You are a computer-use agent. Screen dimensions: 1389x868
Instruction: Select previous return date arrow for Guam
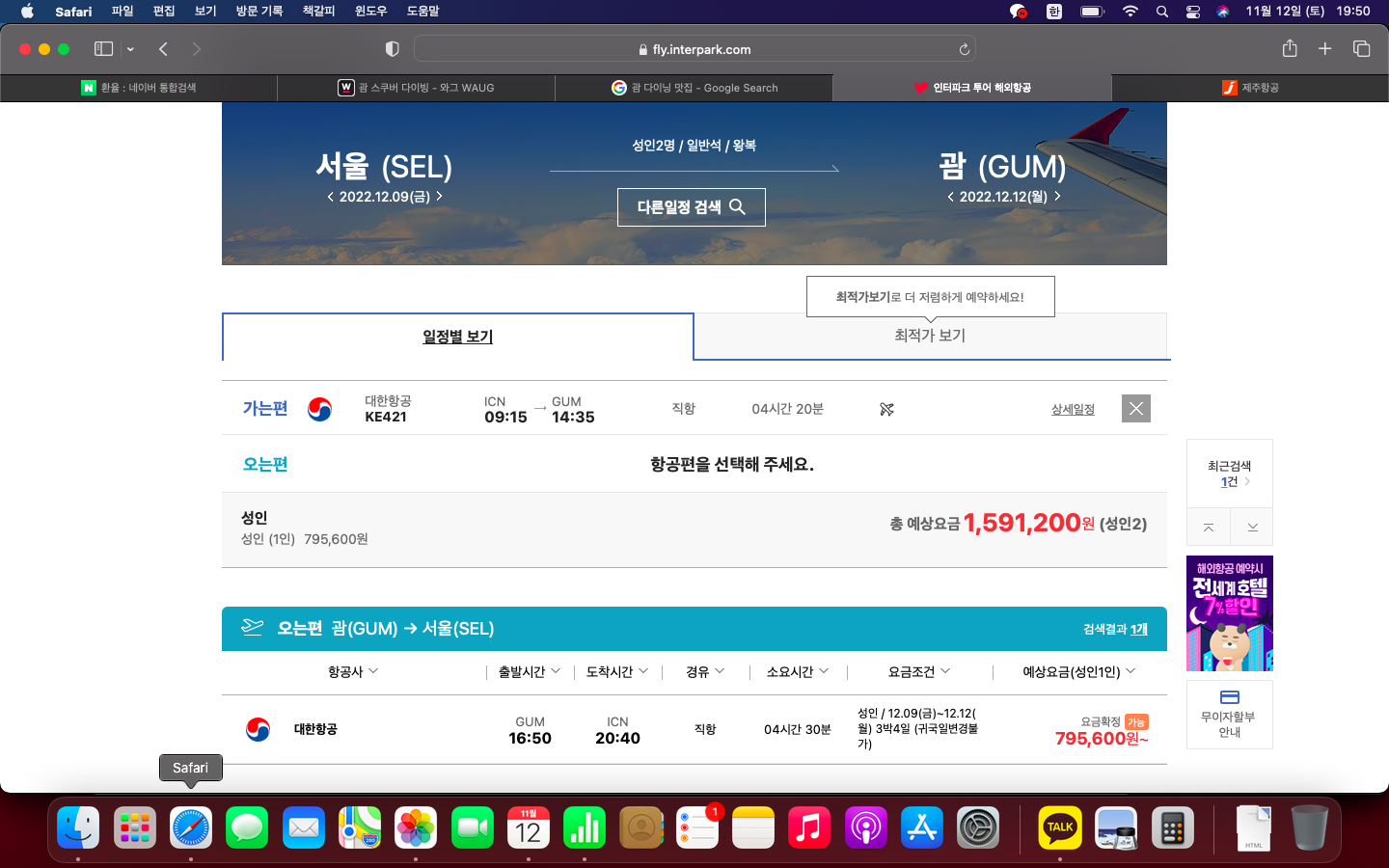pyautogui.click(x=950, y=197)
